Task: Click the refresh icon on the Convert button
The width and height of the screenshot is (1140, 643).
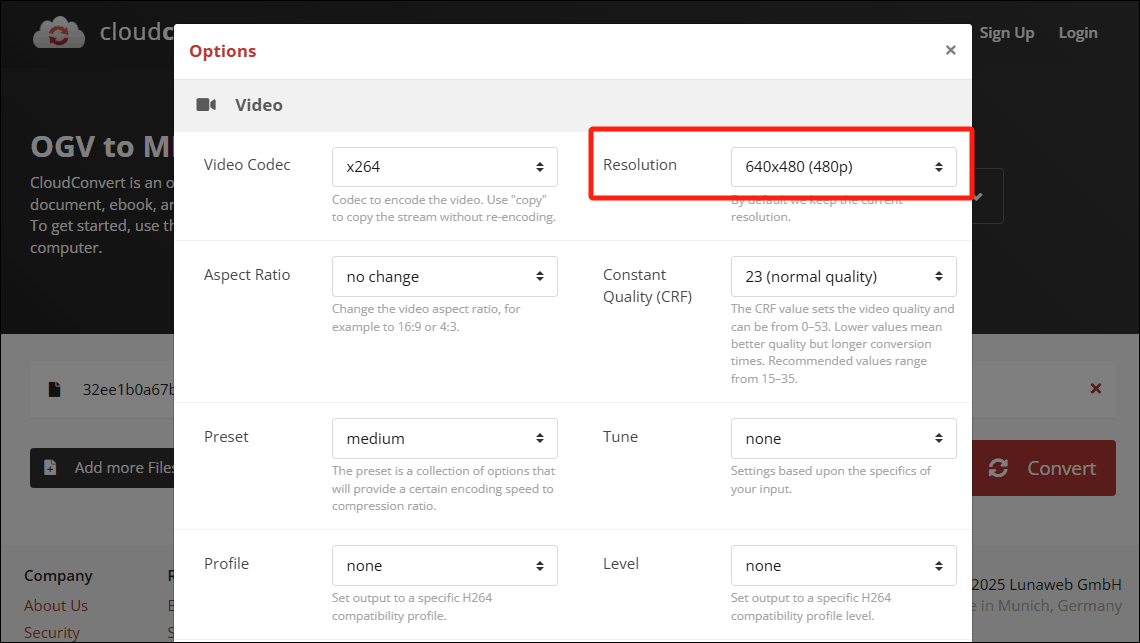Action: (x=997, y=468)
